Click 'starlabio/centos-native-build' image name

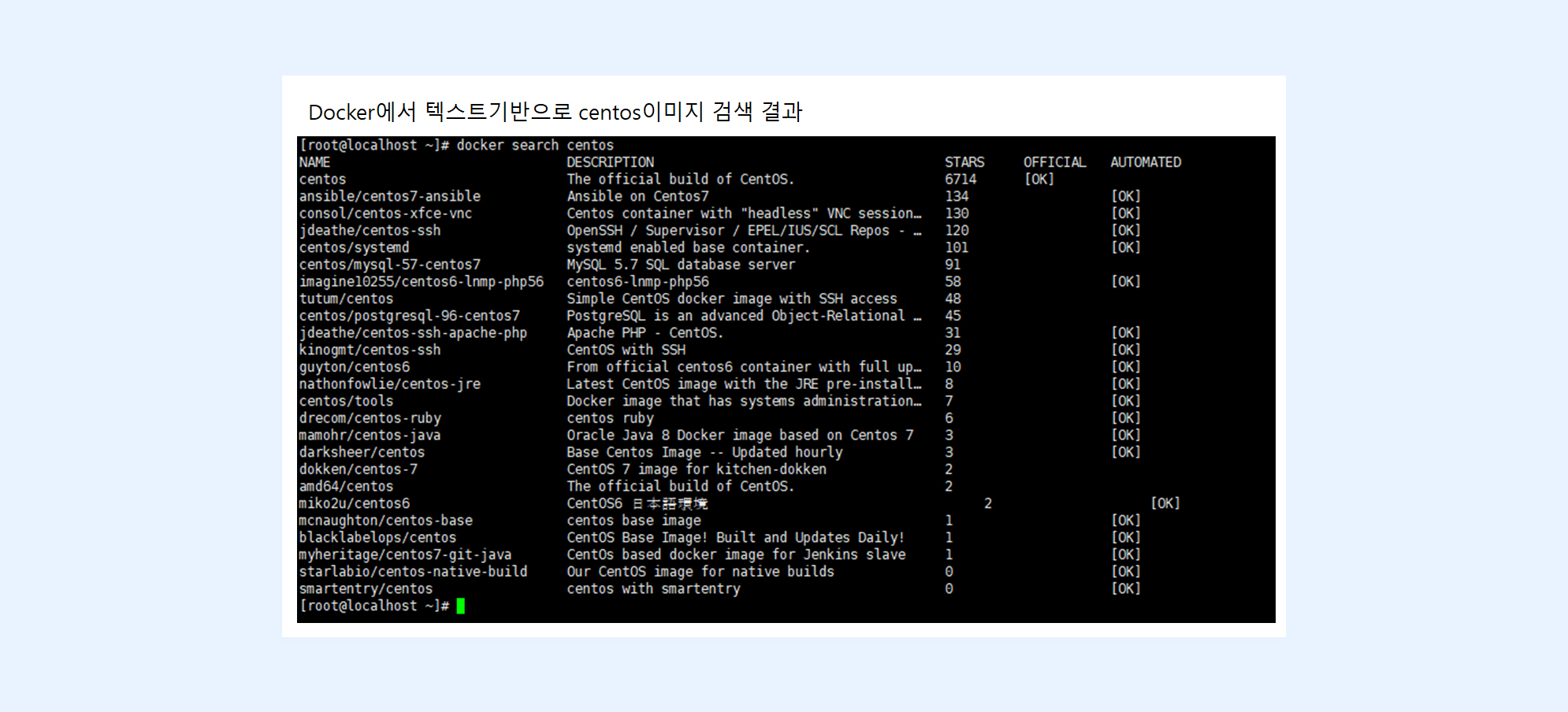413,572
